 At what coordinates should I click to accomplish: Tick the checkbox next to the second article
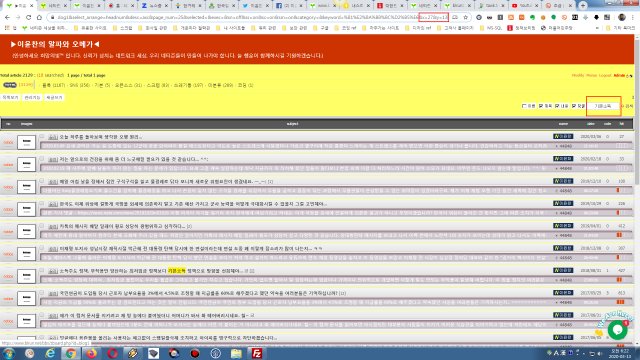coord(42,159)
